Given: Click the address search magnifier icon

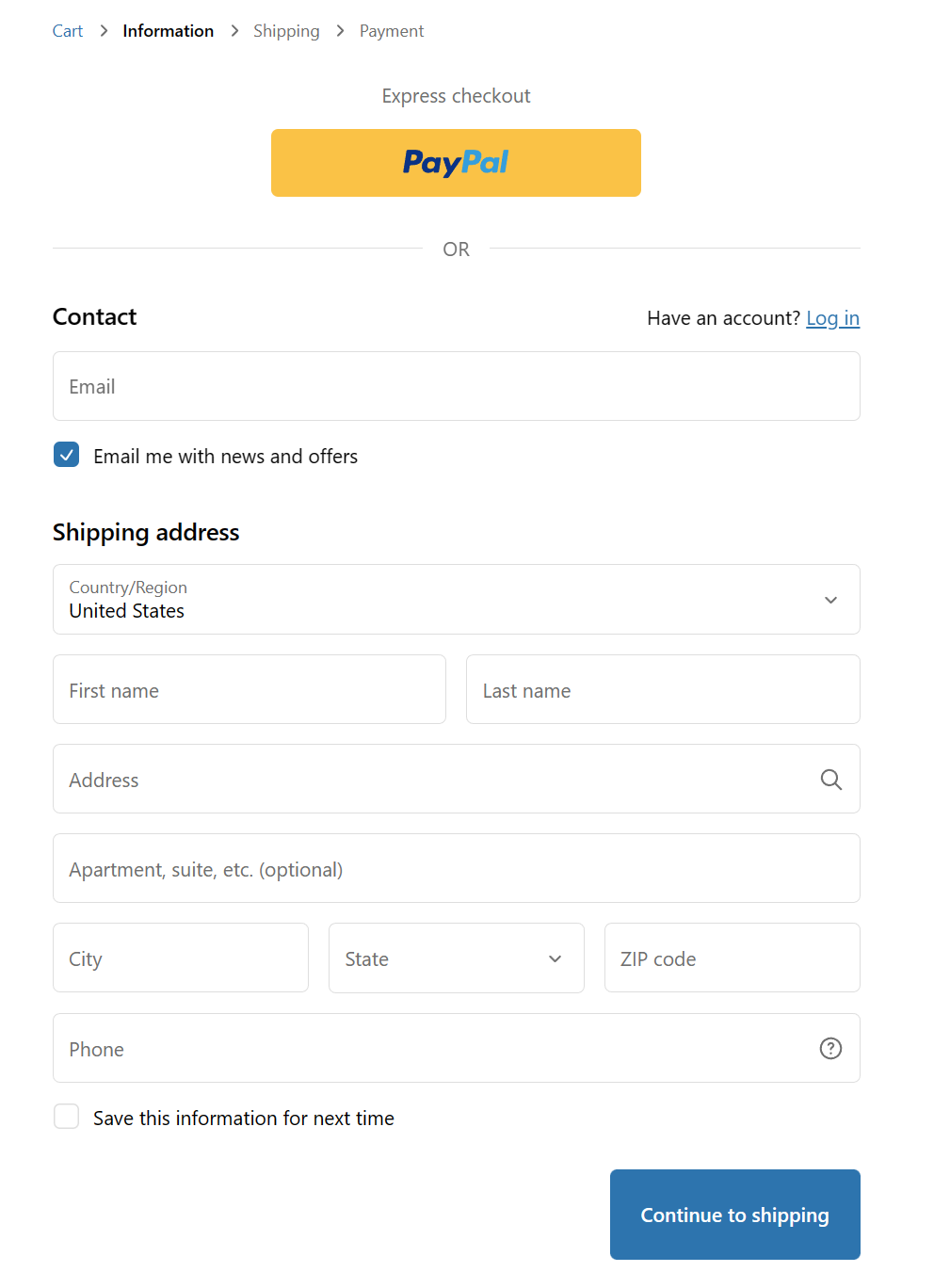Looking at the screenshot, I should click(830, 780).
